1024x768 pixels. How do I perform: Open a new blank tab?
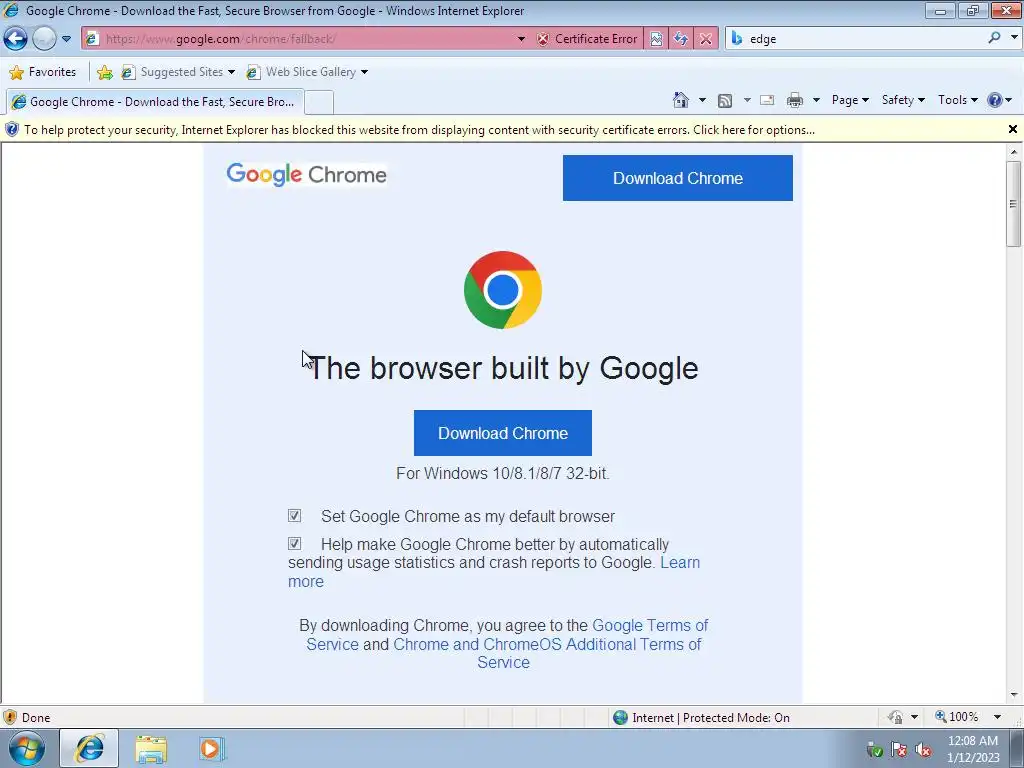click(x=319, y=103)
